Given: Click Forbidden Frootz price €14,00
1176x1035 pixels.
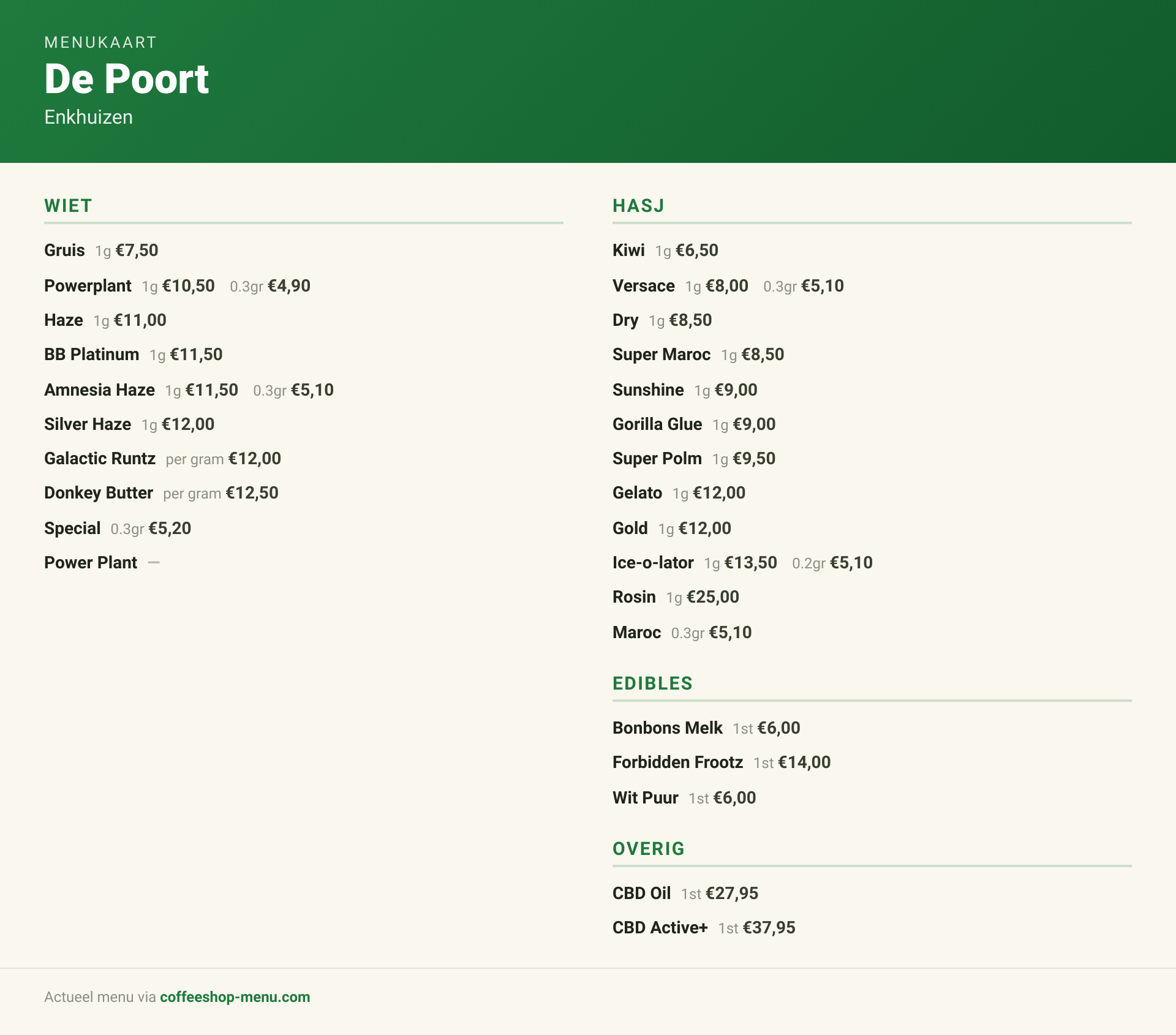Looking at the screenshot, I should (804, 762).
